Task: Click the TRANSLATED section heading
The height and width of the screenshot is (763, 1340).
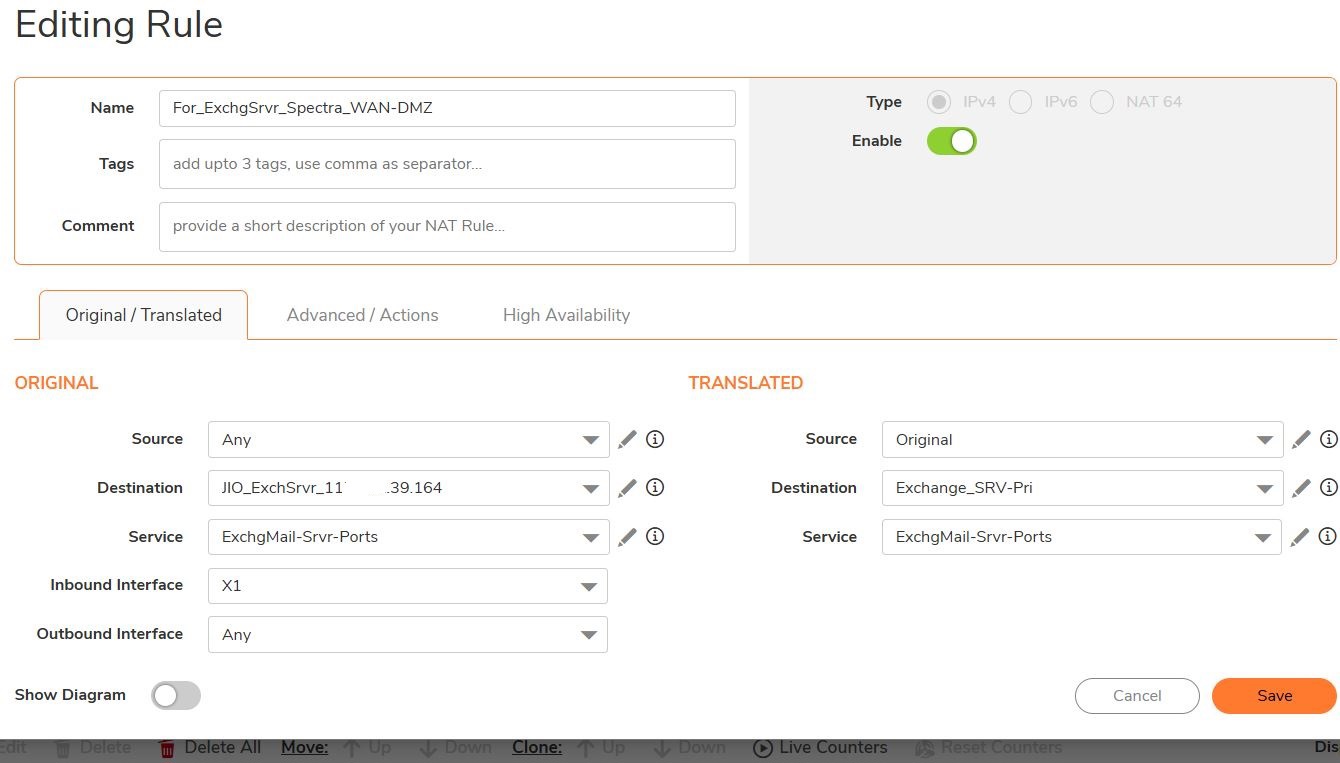Action: click(746, 383)
